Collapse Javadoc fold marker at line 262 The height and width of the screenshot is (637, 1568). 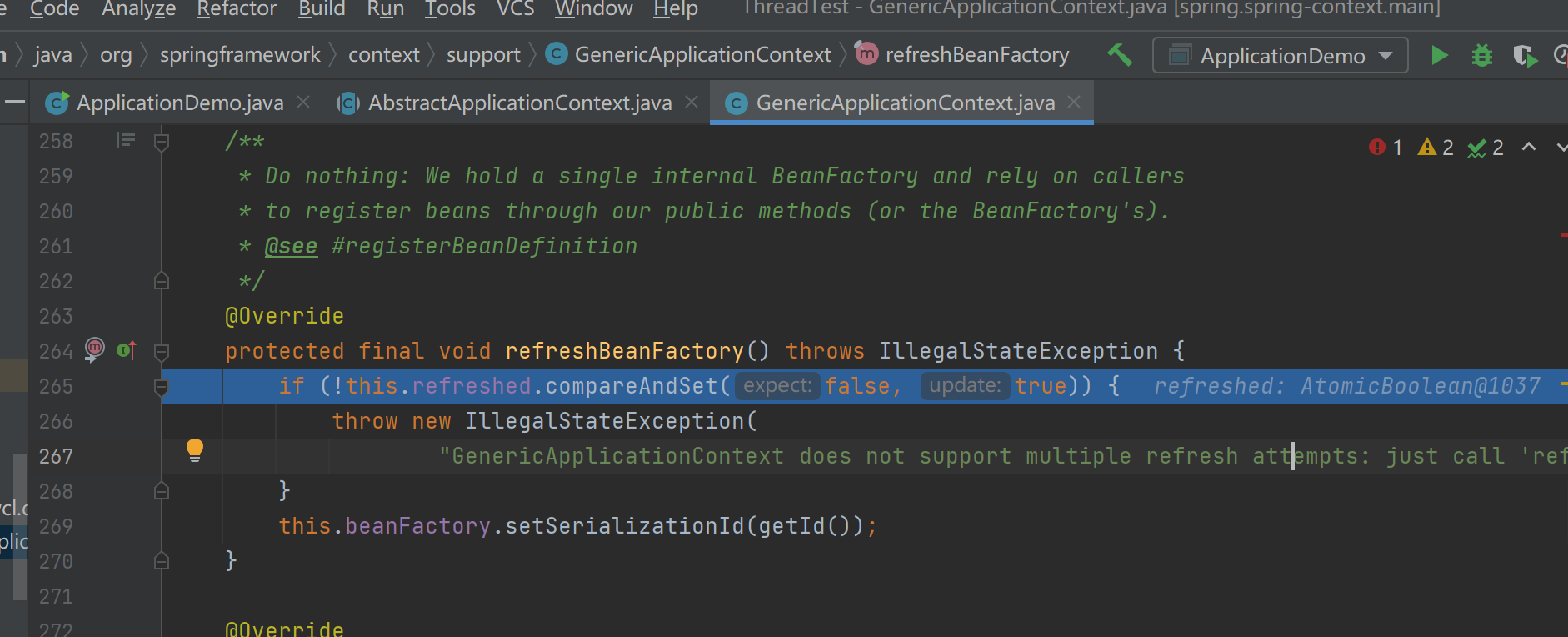coord(162,281)
